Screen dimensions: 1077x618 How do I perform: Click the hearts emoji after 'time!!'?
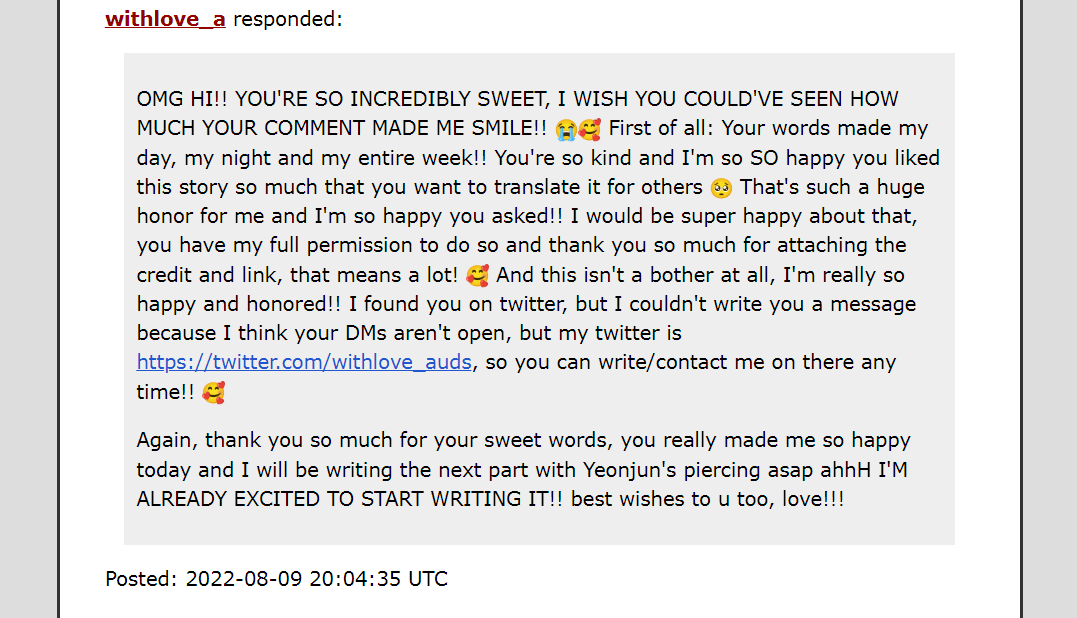point(214,393)
